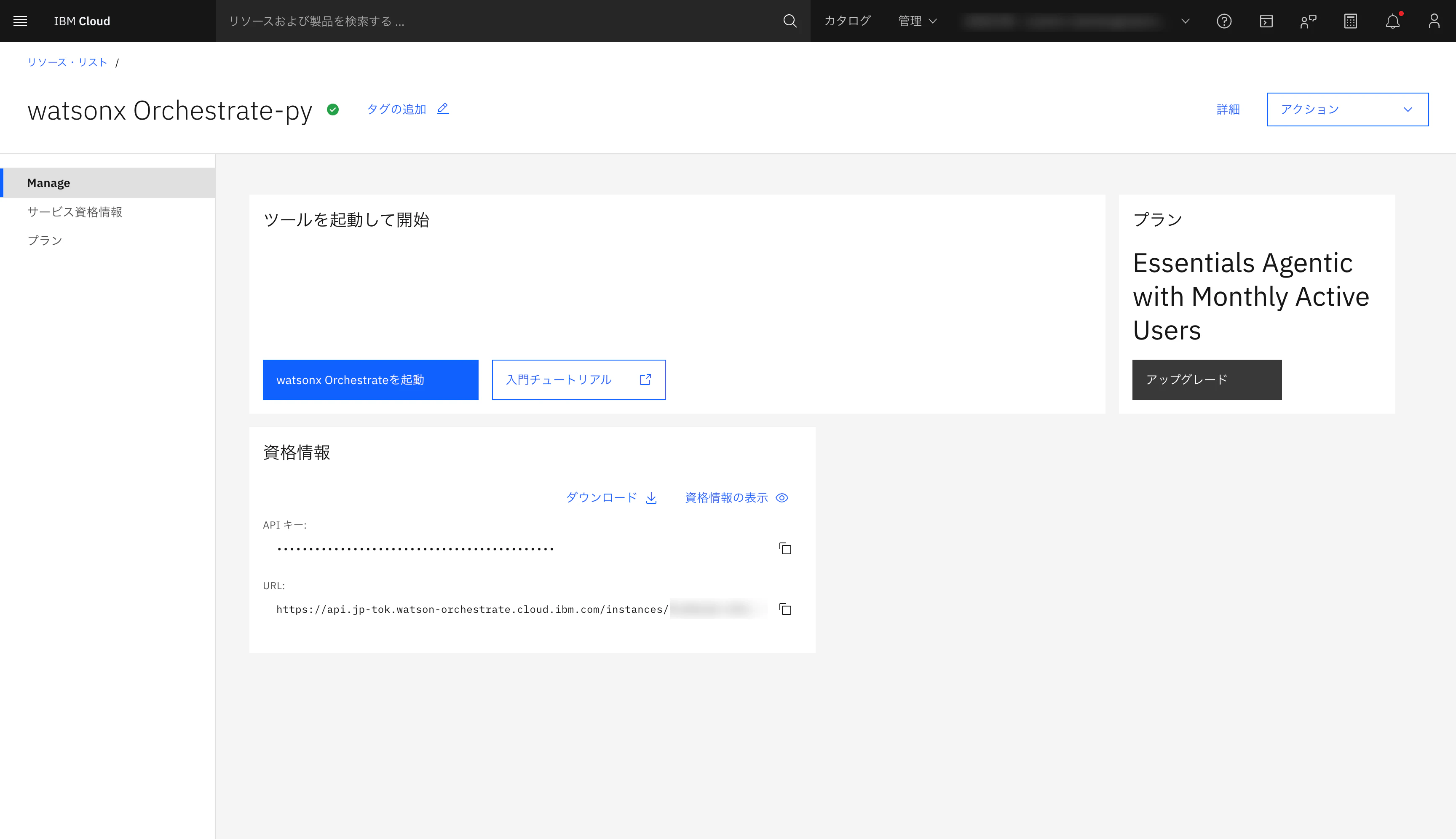This screenshot has height=839, width=1456.
Task: Open the cost estimator calculator icon
Action: click(x=1350, y=21)
